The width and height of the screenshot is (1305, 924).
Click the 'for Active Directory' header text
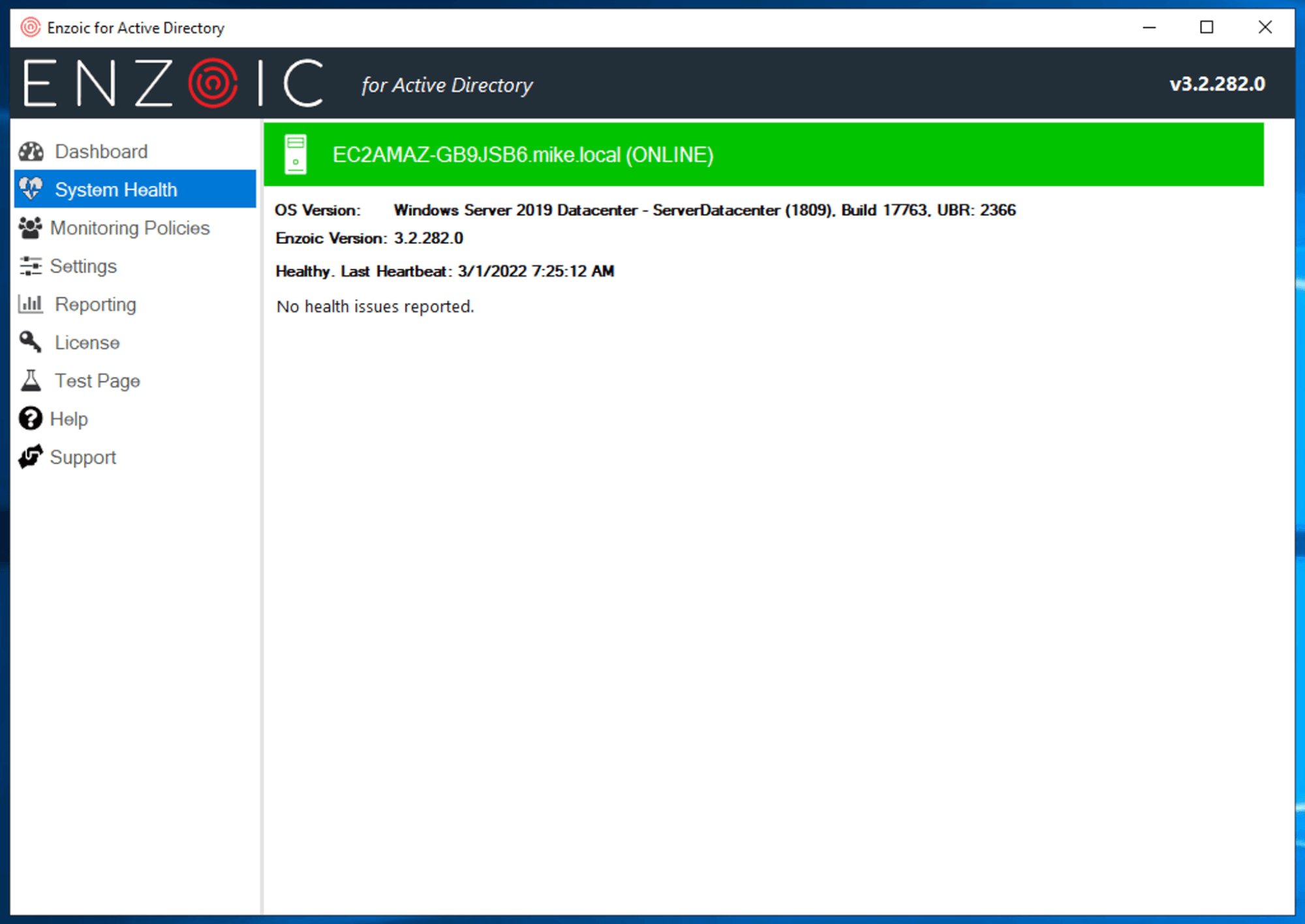point(448,85)
